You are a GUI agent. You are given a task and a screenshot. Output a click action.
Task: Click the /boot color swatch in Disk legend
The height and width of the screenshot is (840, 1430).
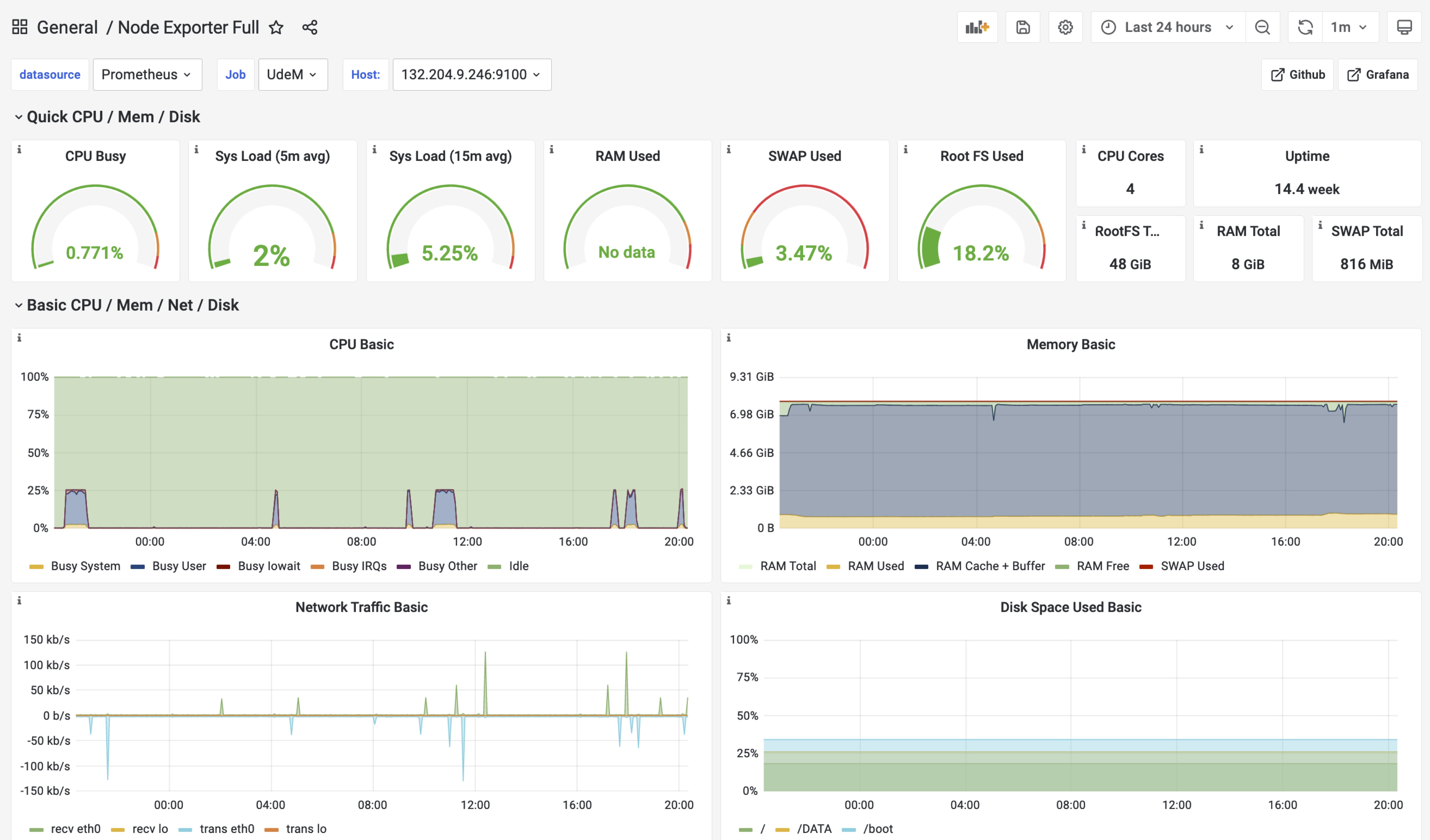point(849,830)
